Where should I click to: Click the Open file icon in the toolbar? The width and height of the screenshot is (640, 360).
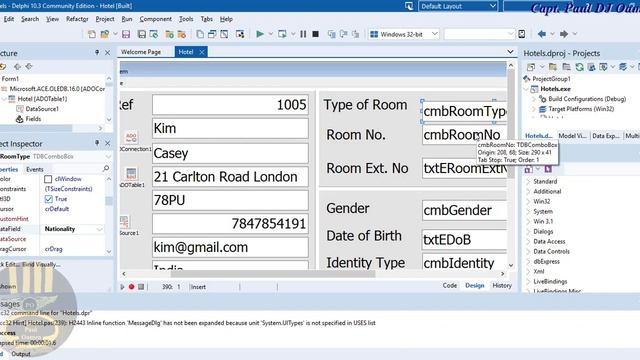click(105, 34)
